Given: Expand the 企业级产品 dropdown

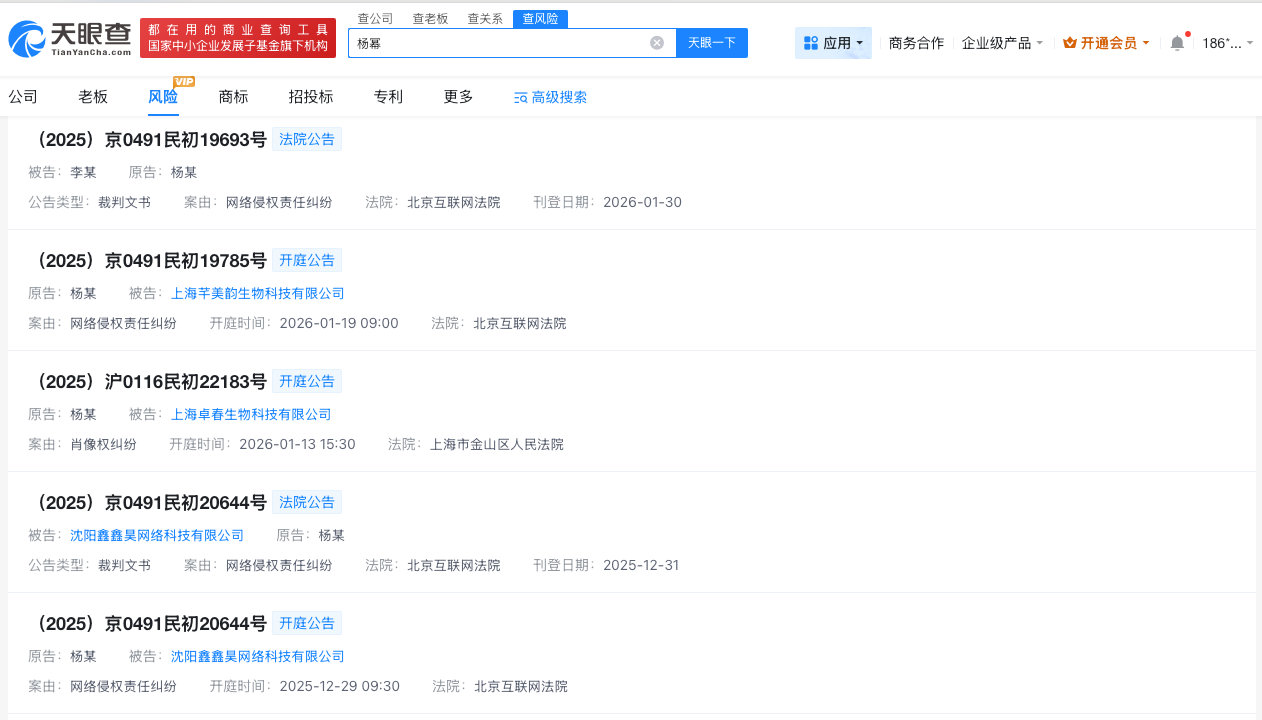Looking at the screenshot, I should point(1001,43).
